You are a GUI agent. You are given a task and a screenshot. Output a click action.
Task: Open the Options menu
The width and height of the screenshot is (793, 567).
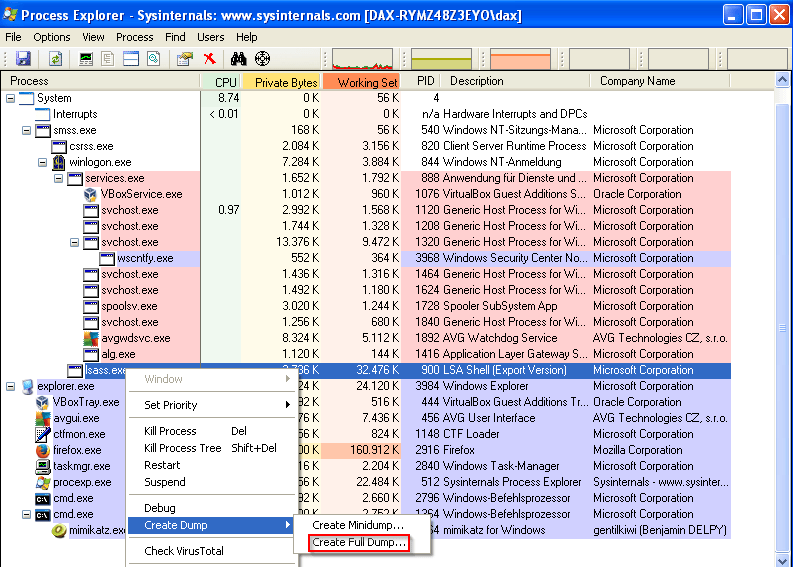52,37
